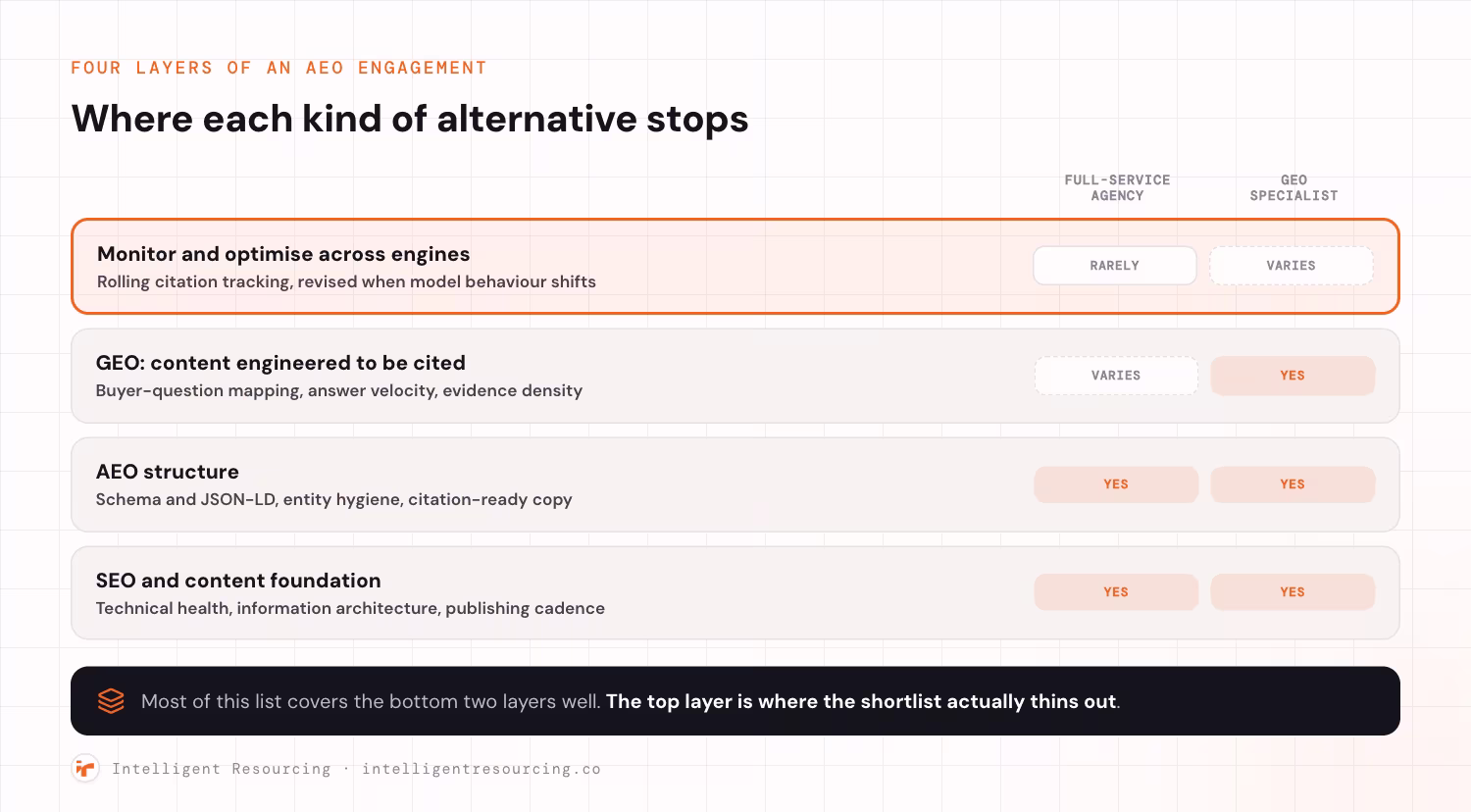Open the intelligentresourcing.co link
Viewport: 1471px width, 812px height.
482,769
